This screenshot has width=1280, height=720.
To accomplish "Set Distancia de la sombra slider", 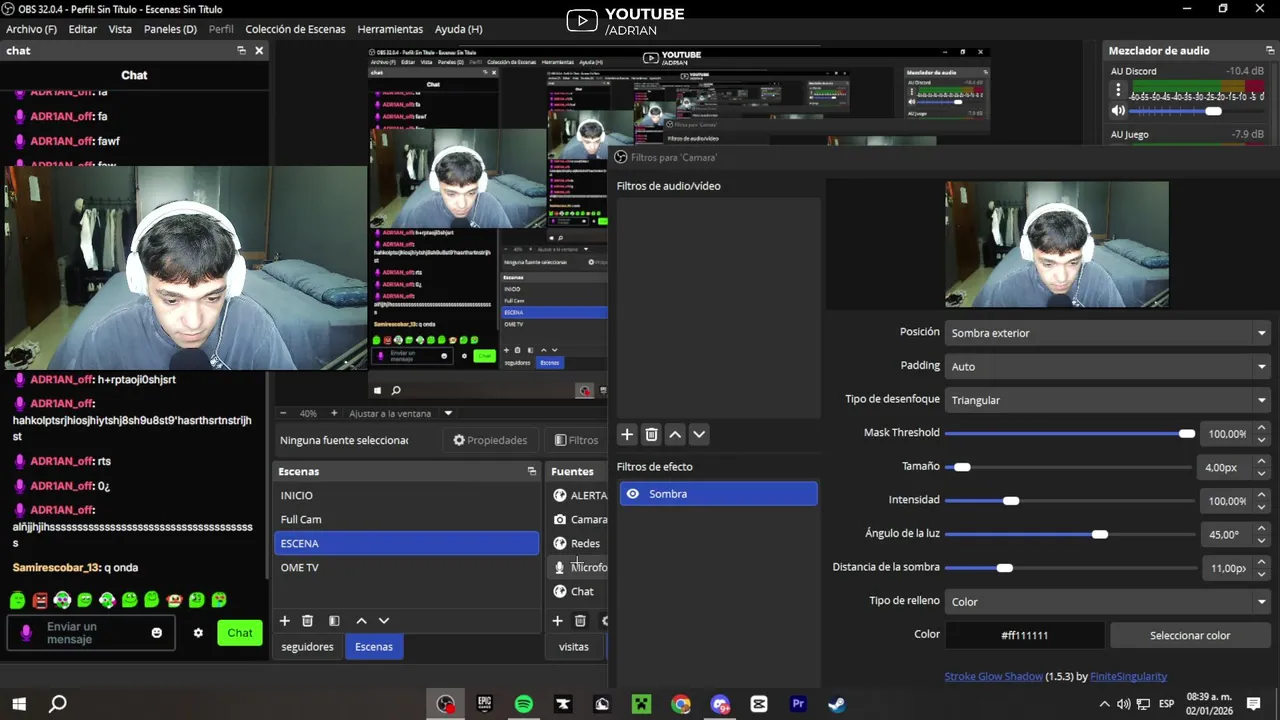I will point(1070,568).
